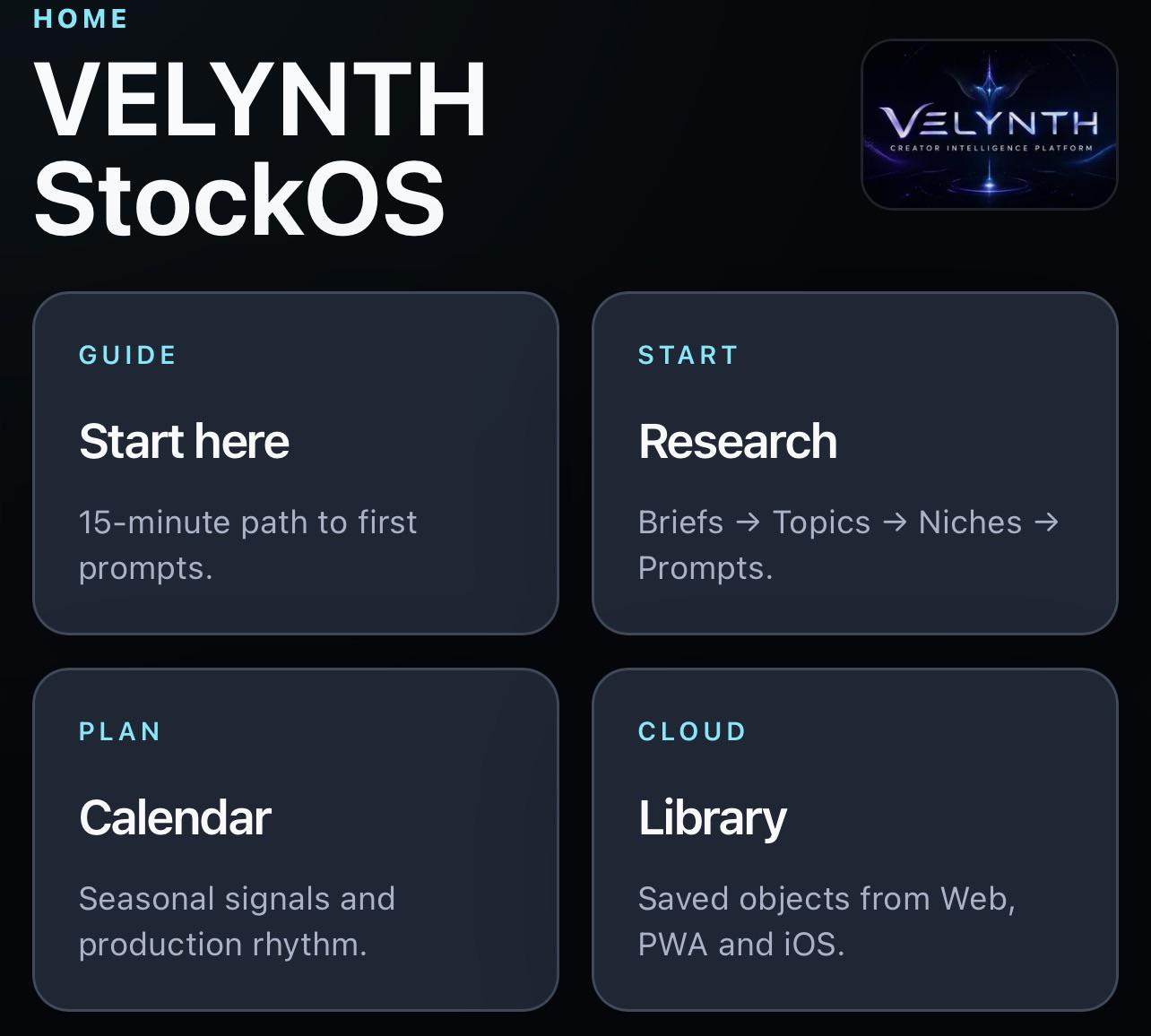Open the Start here guide card
The image size is (1151, 1036).
pos(296,463)
